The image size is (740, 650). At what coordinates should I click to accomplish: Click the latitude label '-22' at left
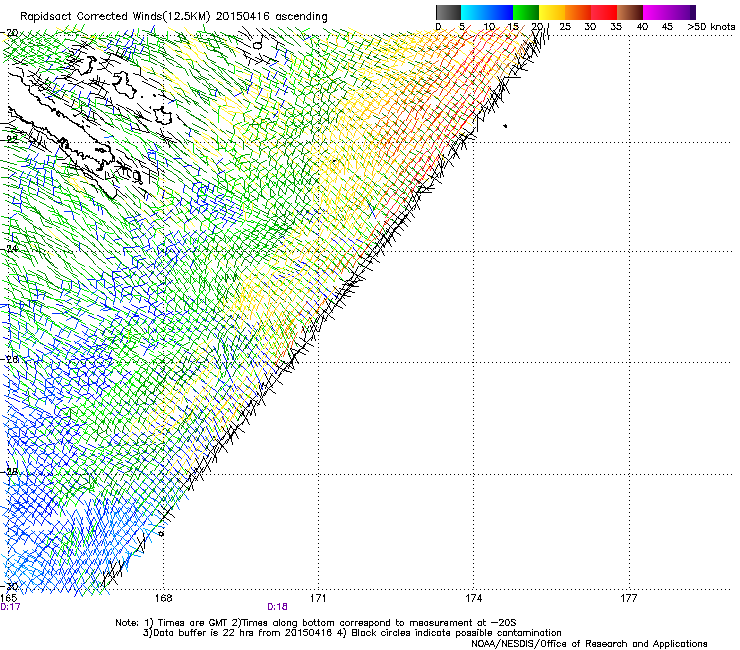tap(9, 140)
